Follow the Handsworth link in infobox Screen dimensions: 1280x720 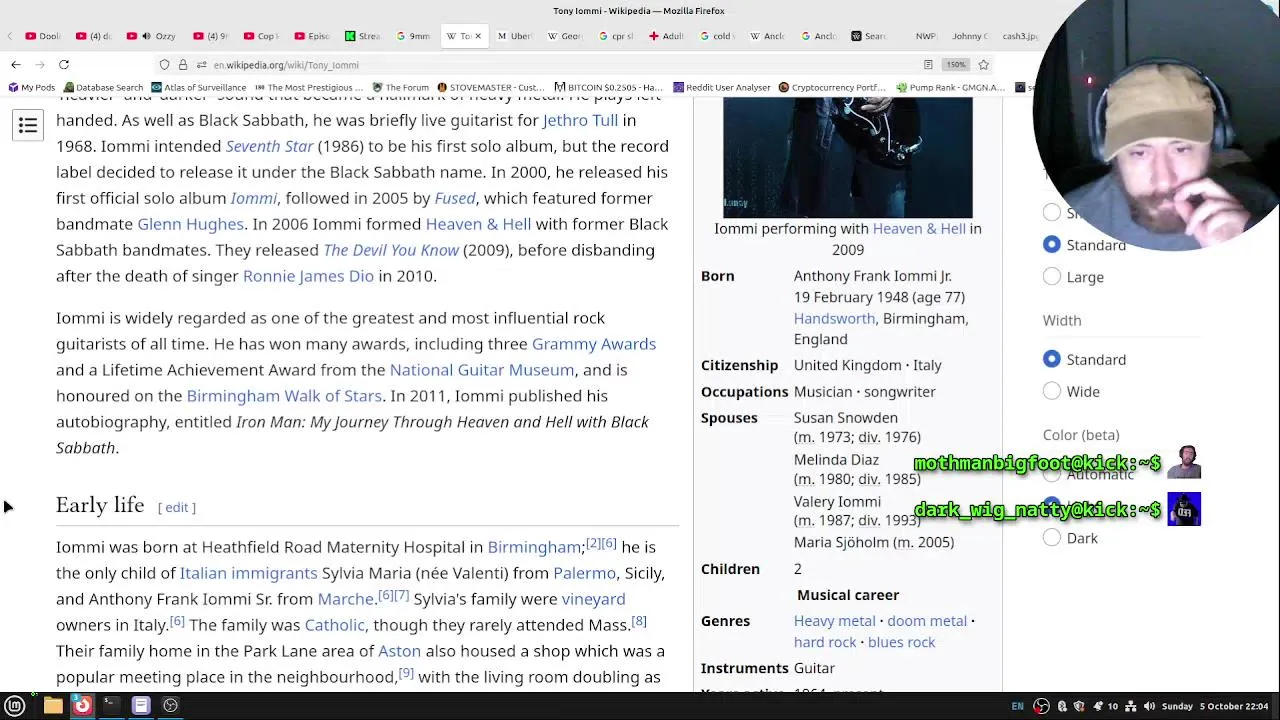pos(834,318)
